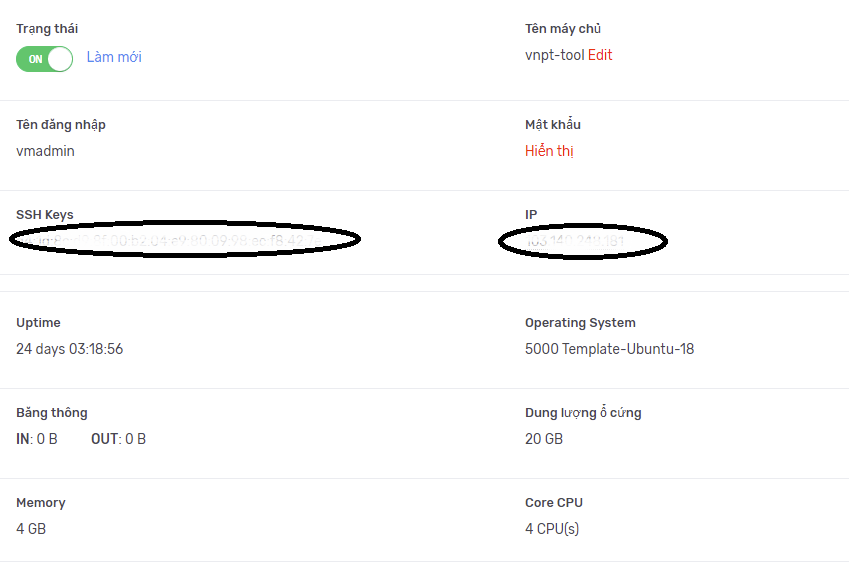Click the redacted SSH Keys value

[185, 240]
